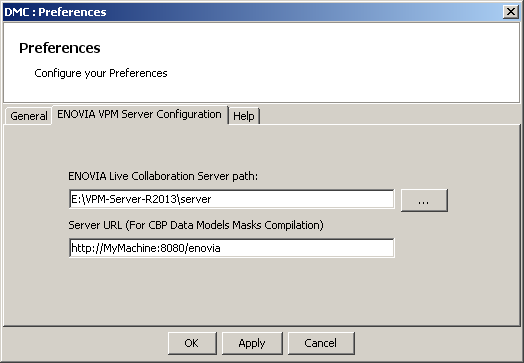524x363 pixels.
Task: Click the 'Configure your Preferences' text
Action: point(101,73)
